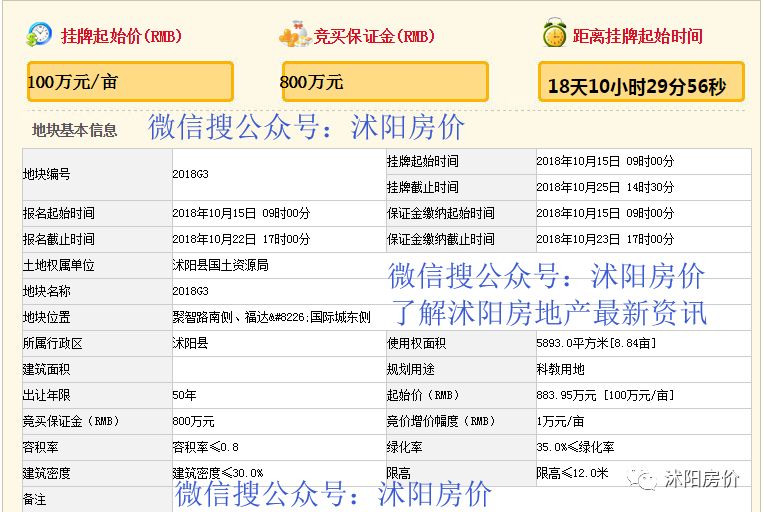The width and height of the screenshot is (764, 512).
Task: Click the 容积率≤0.8 value
Action: [x=206, y=447]
